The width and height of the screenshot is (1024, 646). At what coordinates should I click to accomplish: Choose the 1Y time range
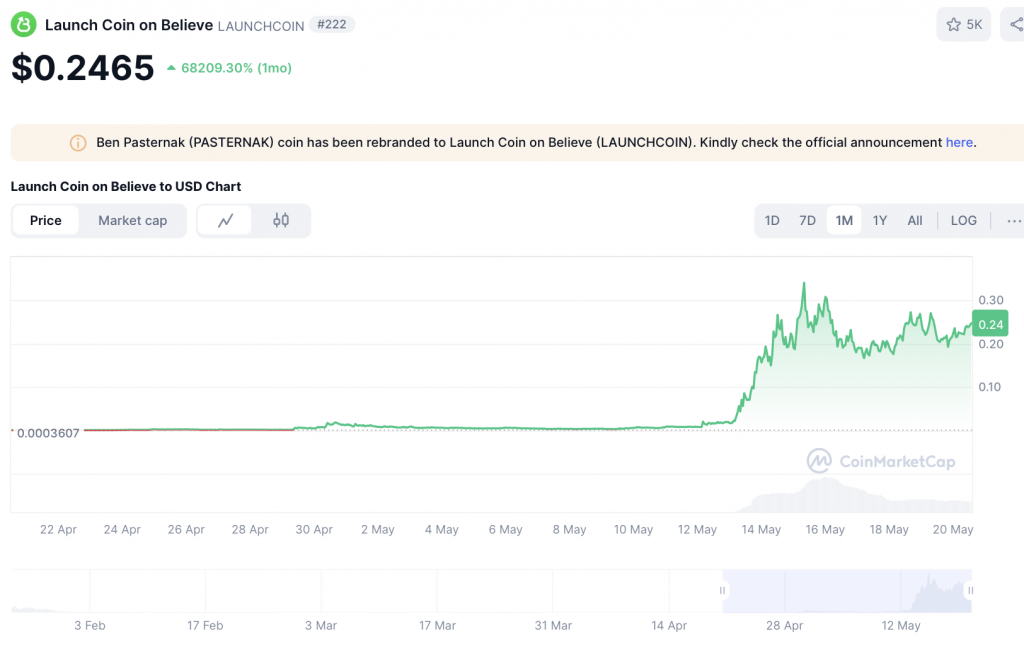tap(880, 221)
